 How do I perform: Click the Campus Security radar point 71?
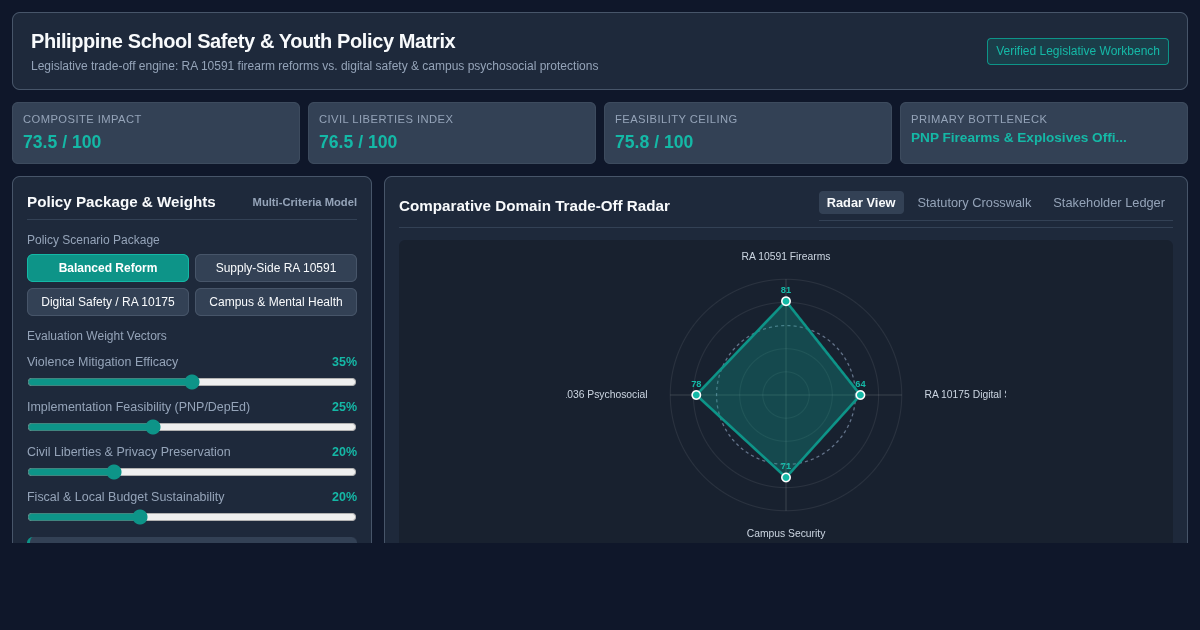click(x=786, y=477)
